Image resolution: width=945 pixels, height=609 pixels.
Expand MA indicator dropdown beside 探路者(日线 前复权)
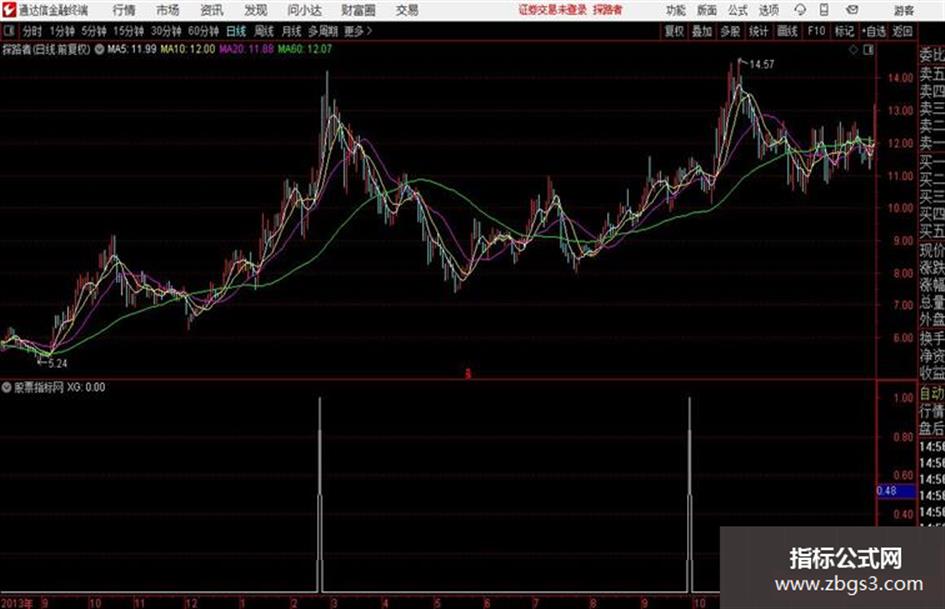(99, 49)
